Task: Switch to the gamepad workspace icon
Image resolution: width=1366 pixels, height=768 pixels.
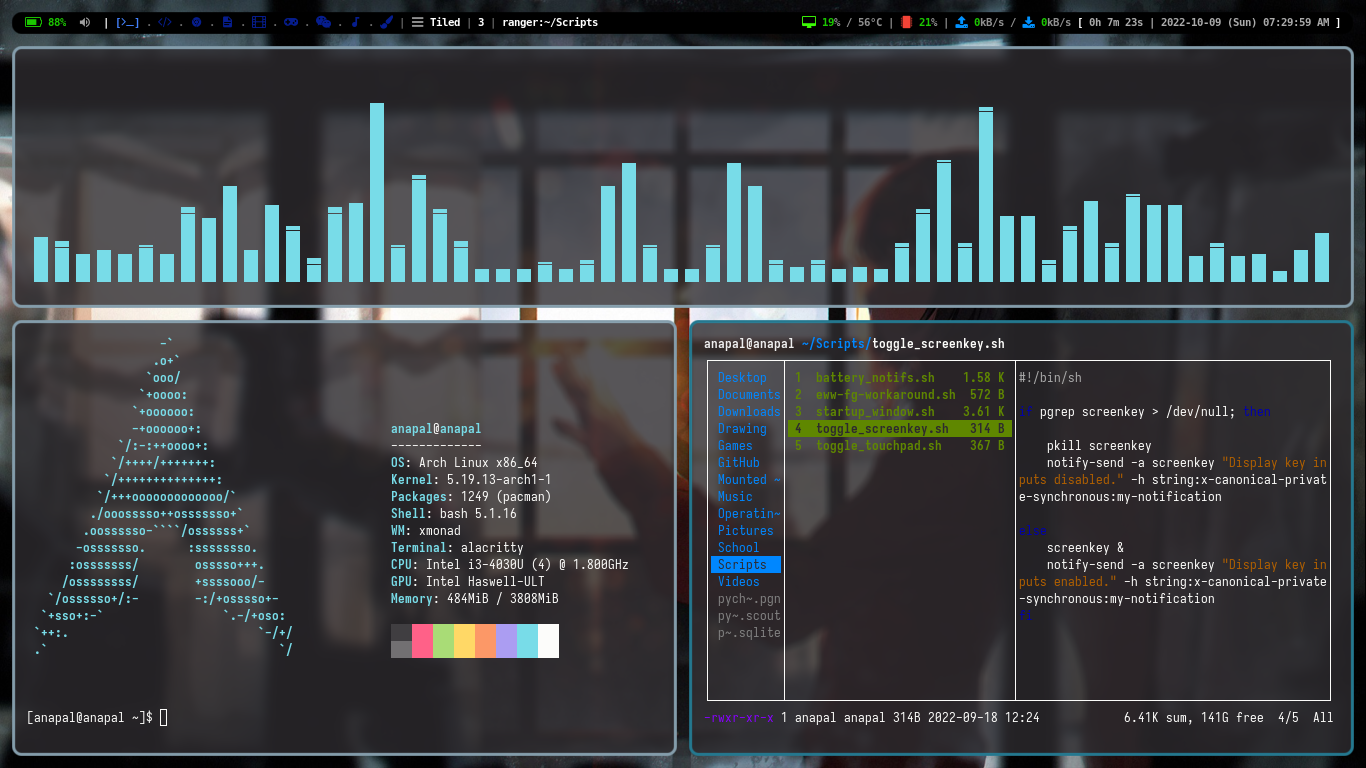Action: click(291, 22)
